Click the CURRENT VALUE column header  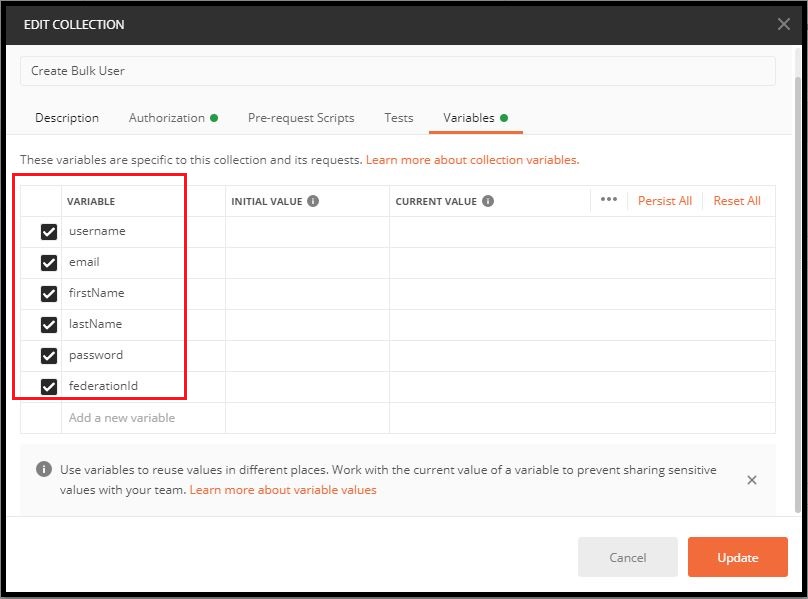tap(436, 202)
